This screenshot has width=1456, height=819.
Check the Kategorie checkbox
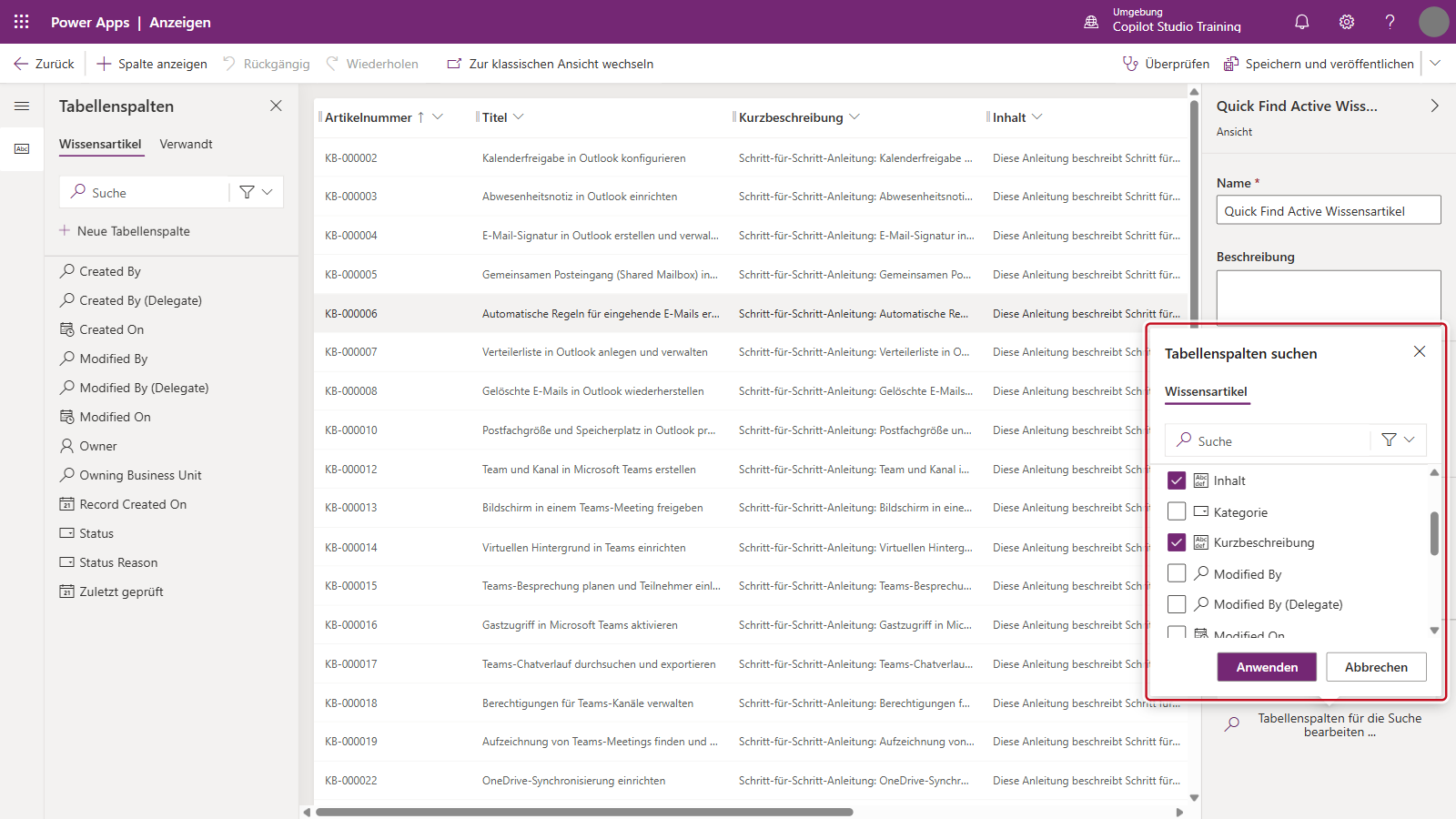click(1177, 512)
